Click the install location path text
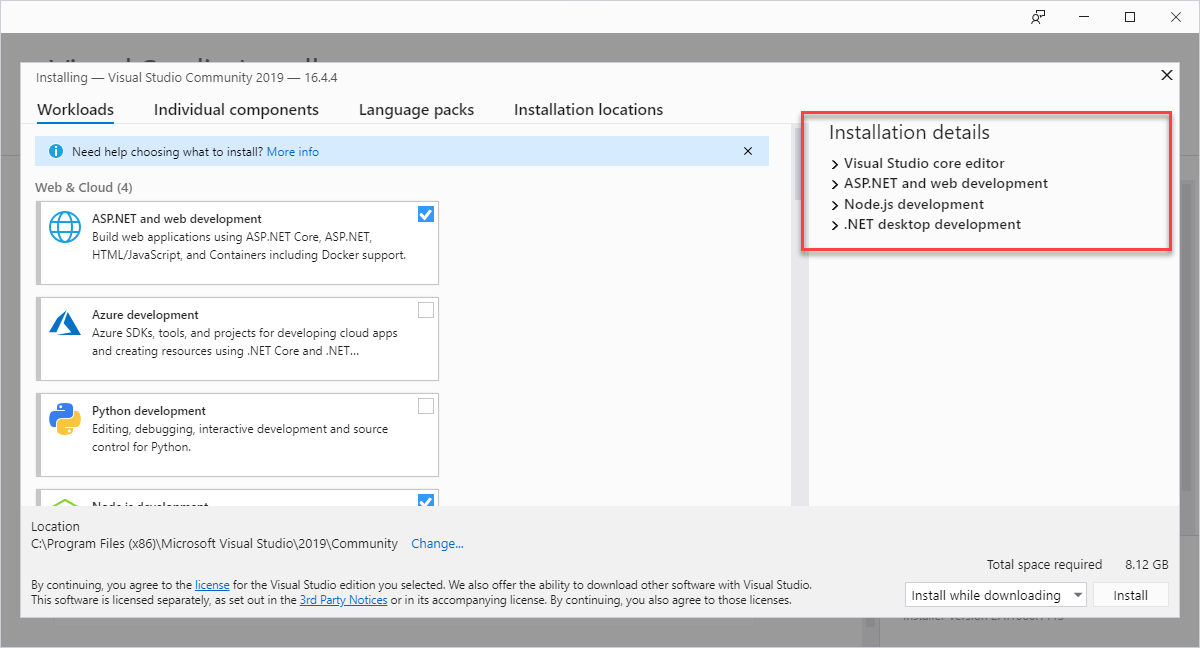Viewport: 1200px width, 648px height. click(x=214, y=544)
